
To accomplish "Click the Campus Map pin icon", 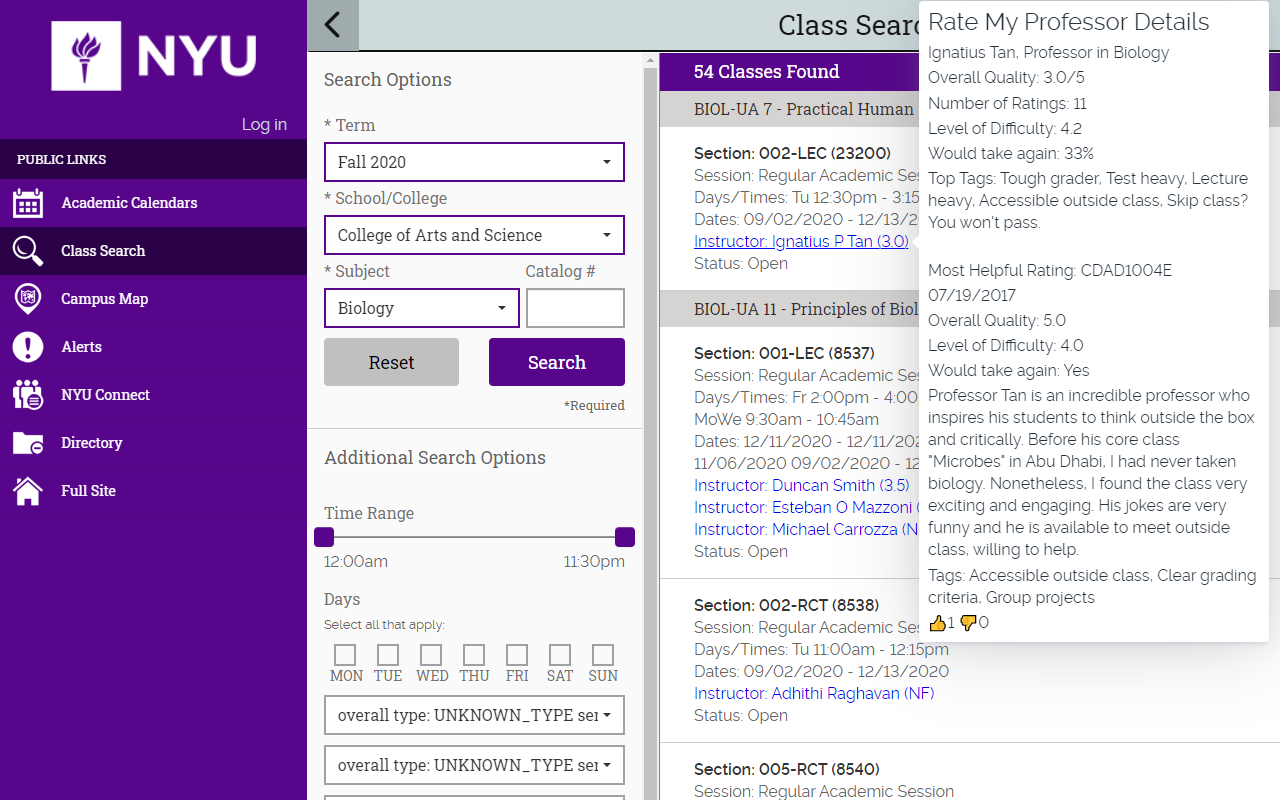I will pos(28,299).
